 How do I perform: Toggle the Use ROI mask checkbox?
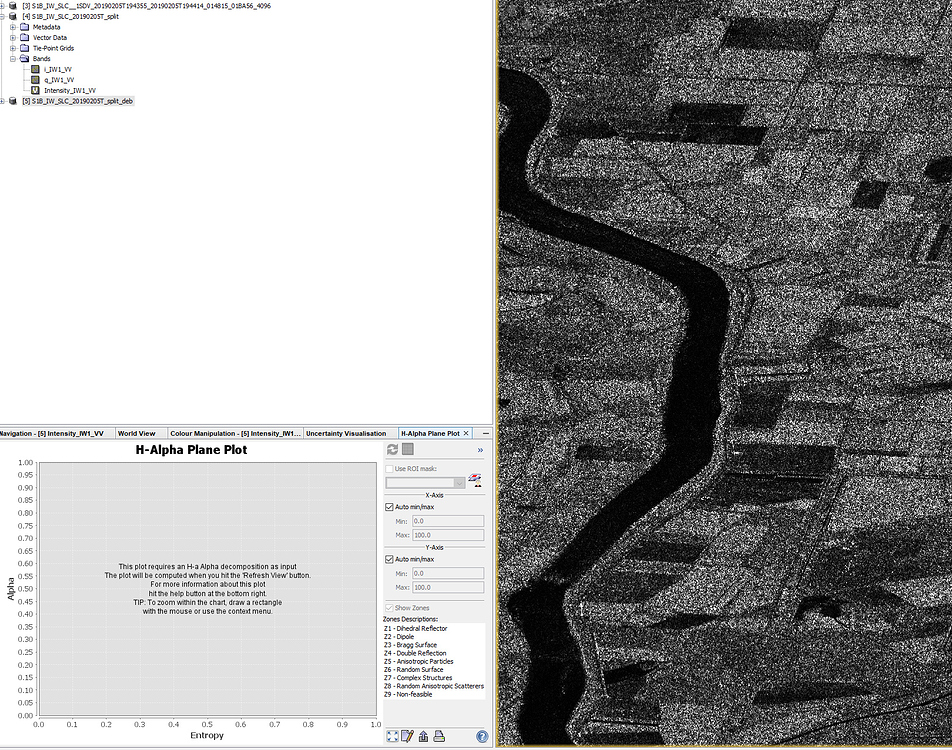[390, 468]
